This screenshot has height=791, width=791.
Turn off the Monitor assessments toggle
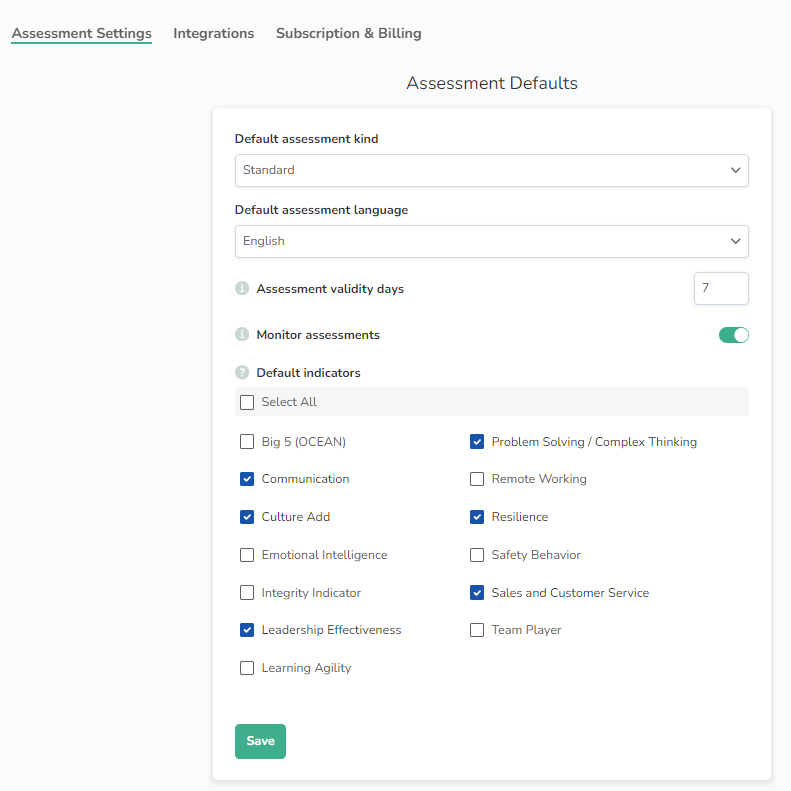click(x=733, y=335)
